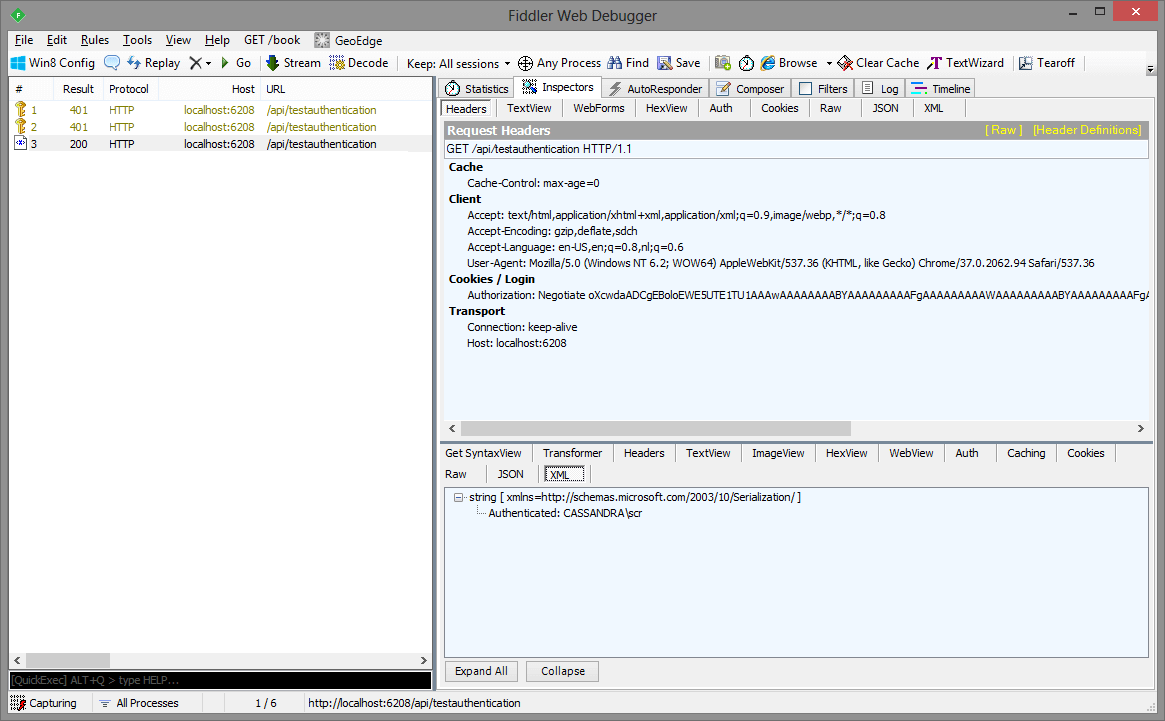Open the Rules menu
1165x721 pixels.
pyautogui.click(x=94, y=40)
